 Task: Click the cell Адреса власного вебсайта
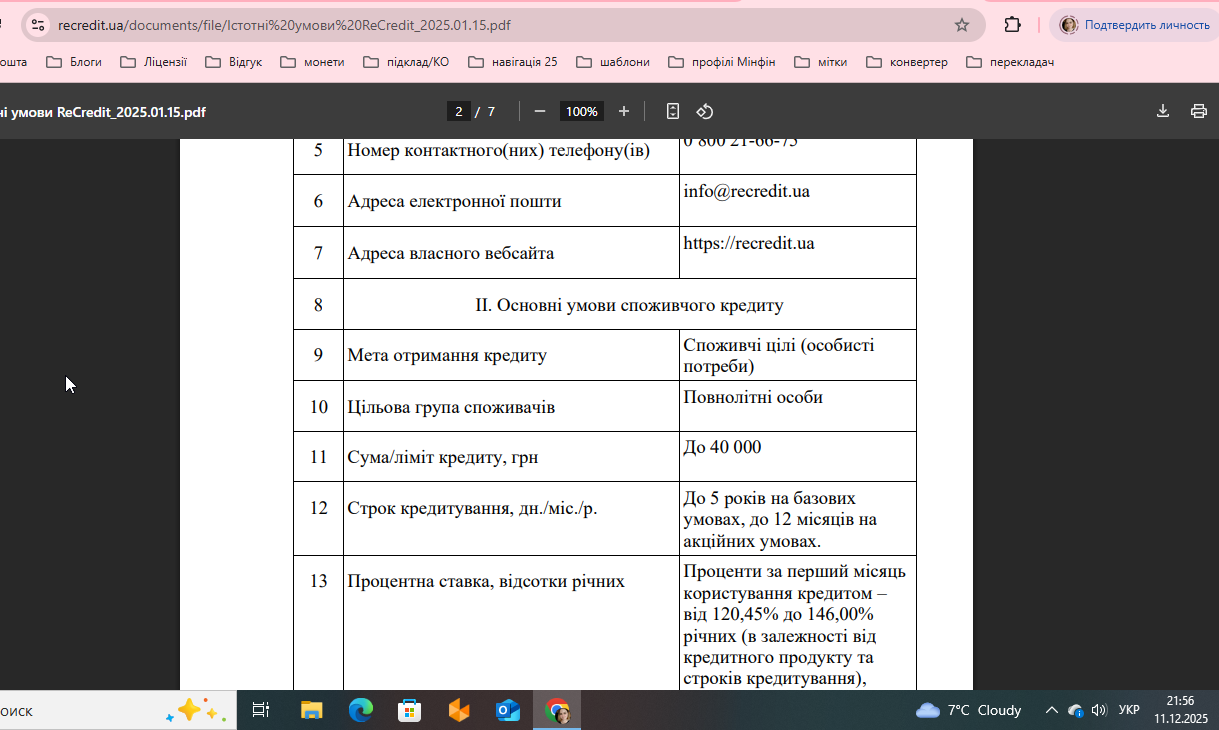point(511,253)
